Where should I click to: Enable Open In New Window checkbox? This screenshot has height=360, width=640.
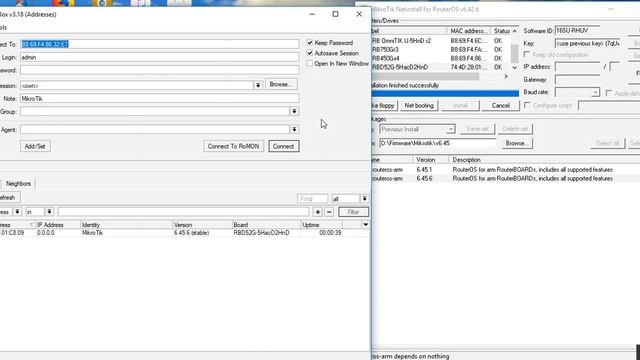[310, 64]
